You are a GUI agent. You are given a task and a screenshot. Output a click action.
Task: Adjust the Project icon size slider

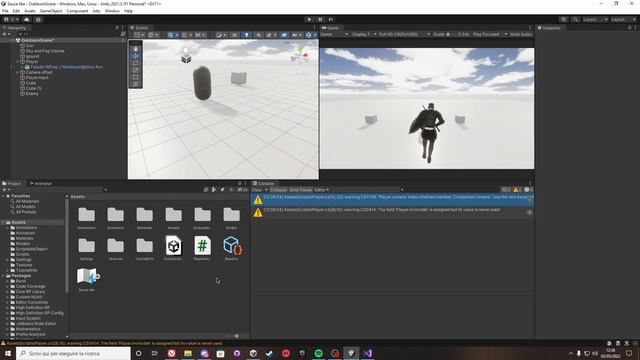(236, 336)
